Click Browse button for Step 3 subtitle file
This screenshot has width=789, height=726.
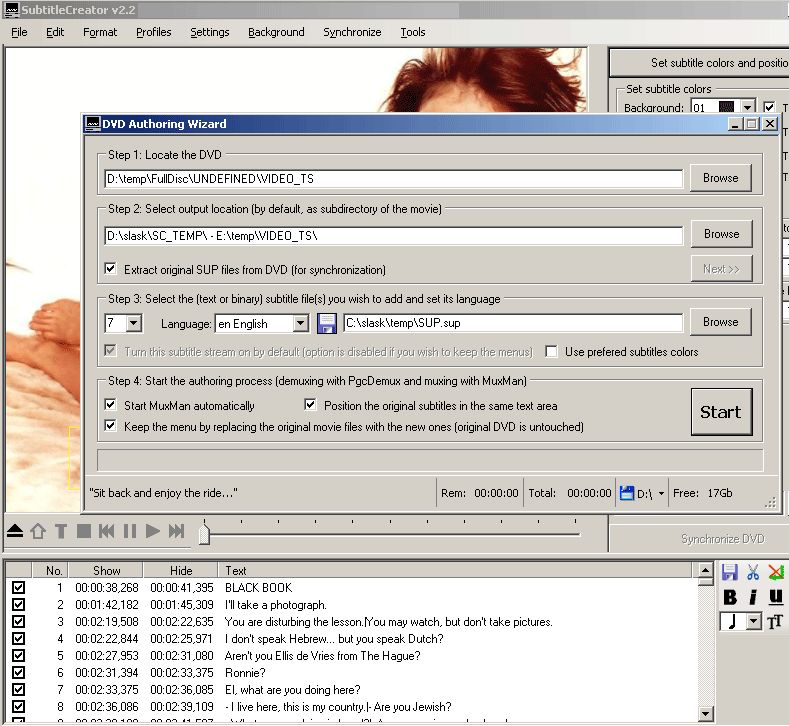pyautogui.click(x=721, y=322)
